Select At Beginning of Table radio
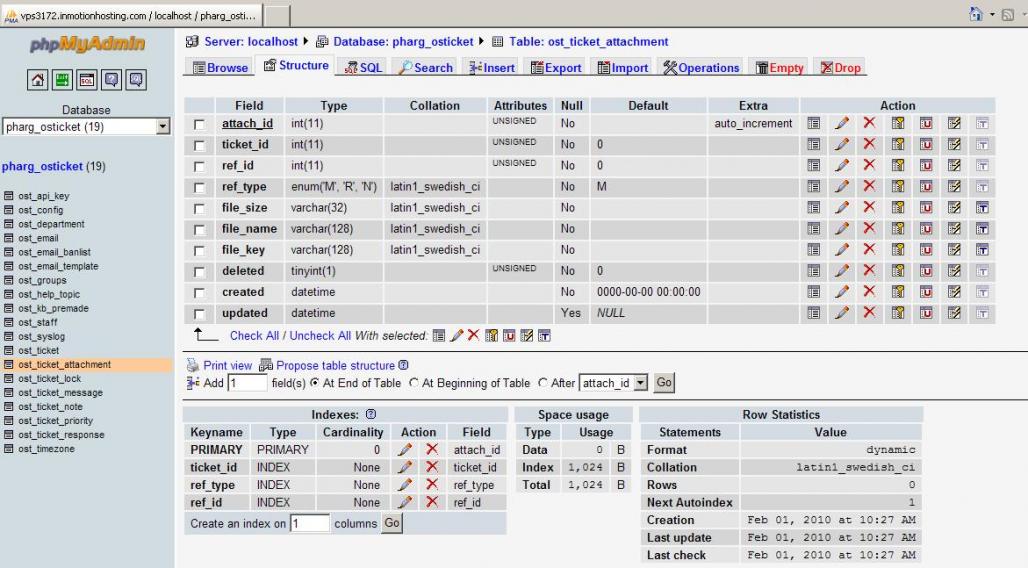The height and width of the screenshot is (568, 1028). pyautogui.click(x=414, y=382)
